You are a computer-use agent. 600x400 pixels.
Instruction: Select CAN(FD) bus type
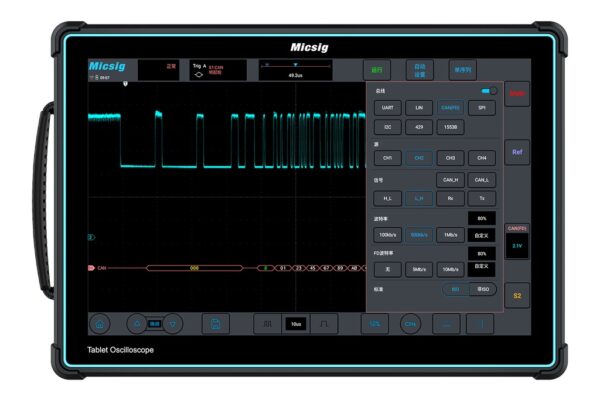click(450, 108)
